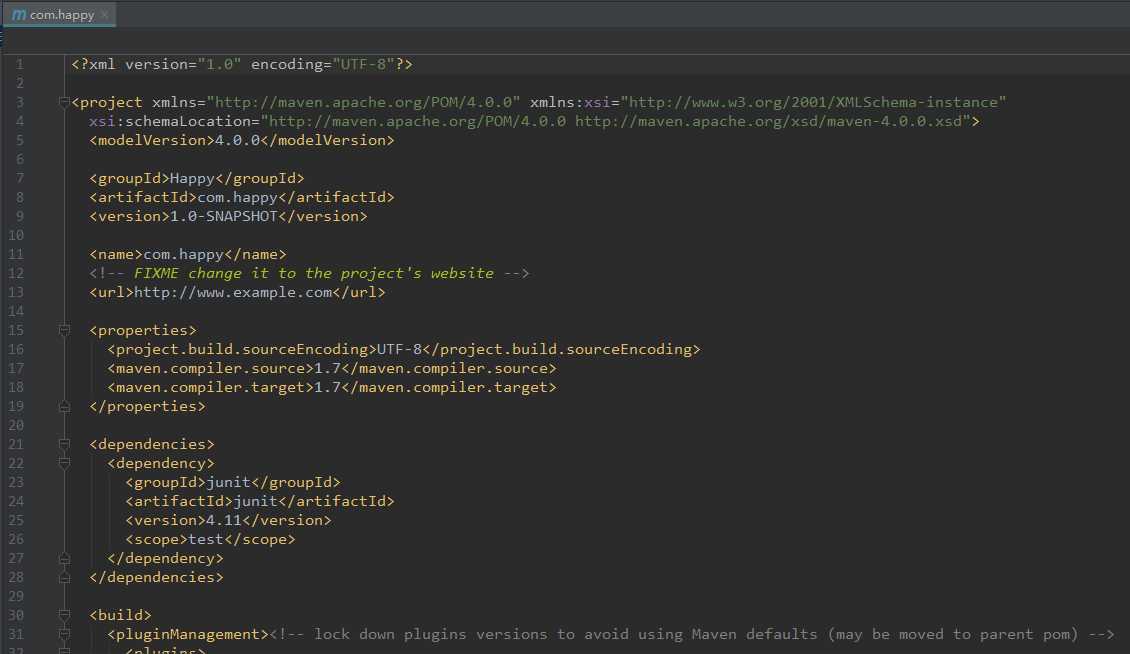1130x654 pixels.
Task: Select the com.happy editor tab
Action: 59,14
